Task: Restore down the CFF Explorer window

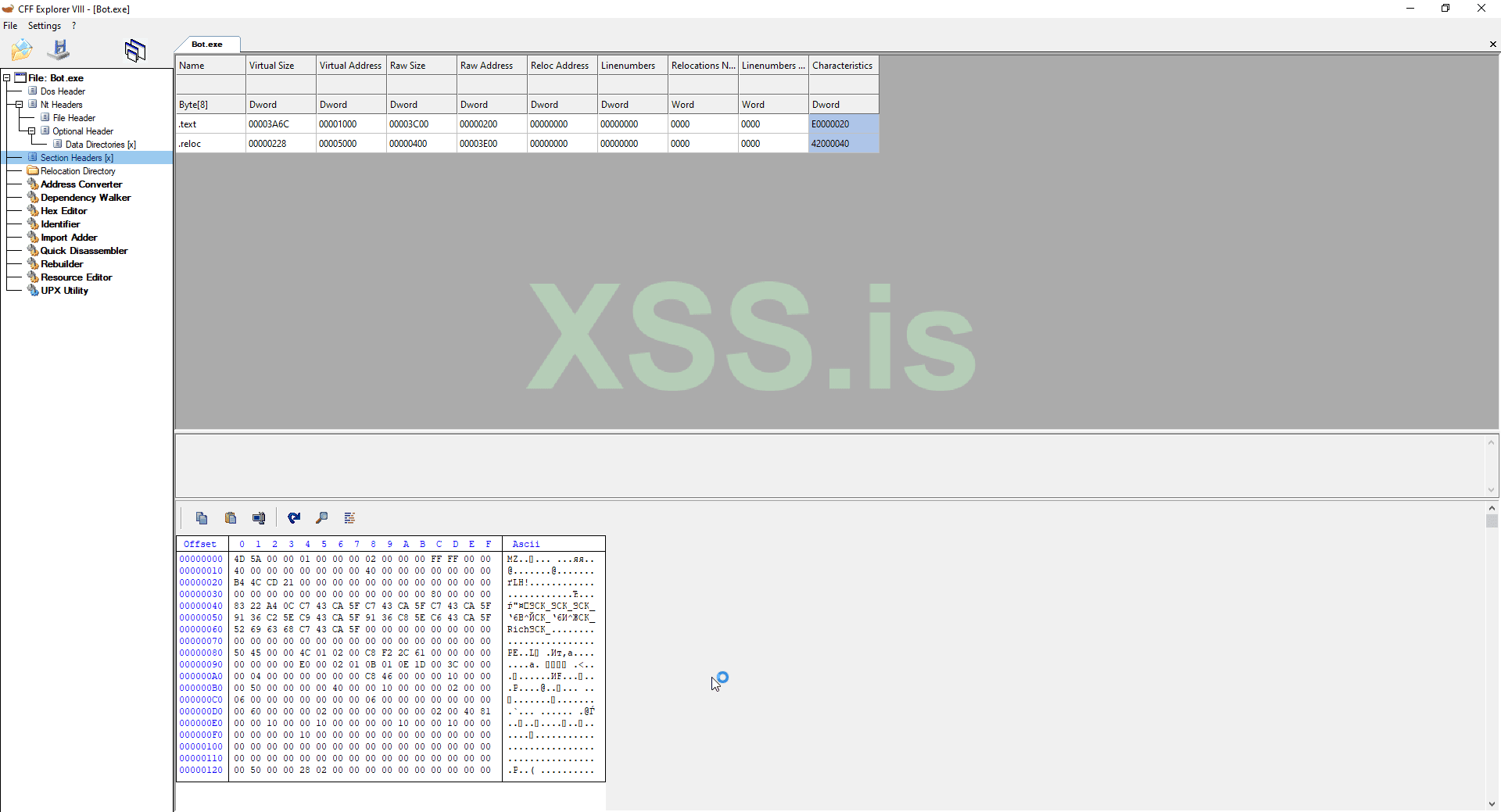Action: pyautogui.click(x=1445, y=9)
